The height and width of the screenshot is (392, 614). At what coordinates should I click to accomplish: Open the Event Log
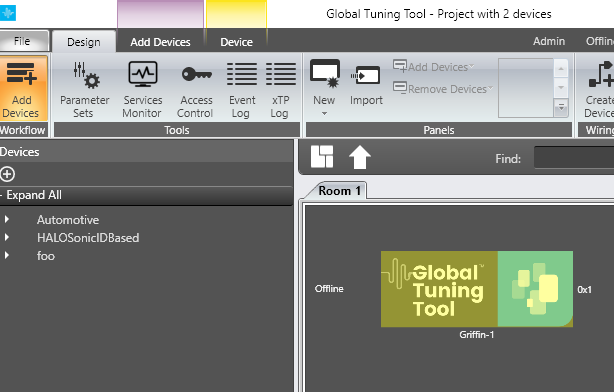[x=242, y=89]
